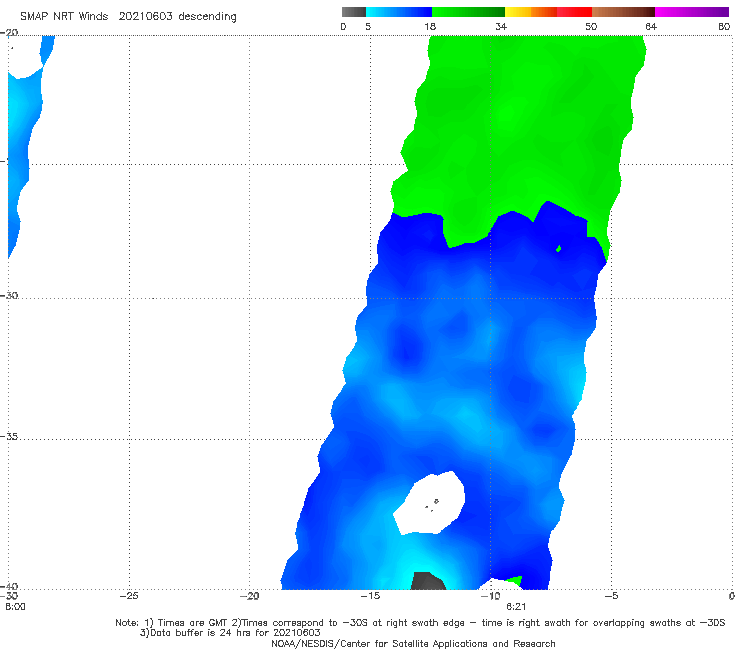Viewport: 740px width, 650px height.
Task: Click the color bar label '64'
Action: click(651, 27)
